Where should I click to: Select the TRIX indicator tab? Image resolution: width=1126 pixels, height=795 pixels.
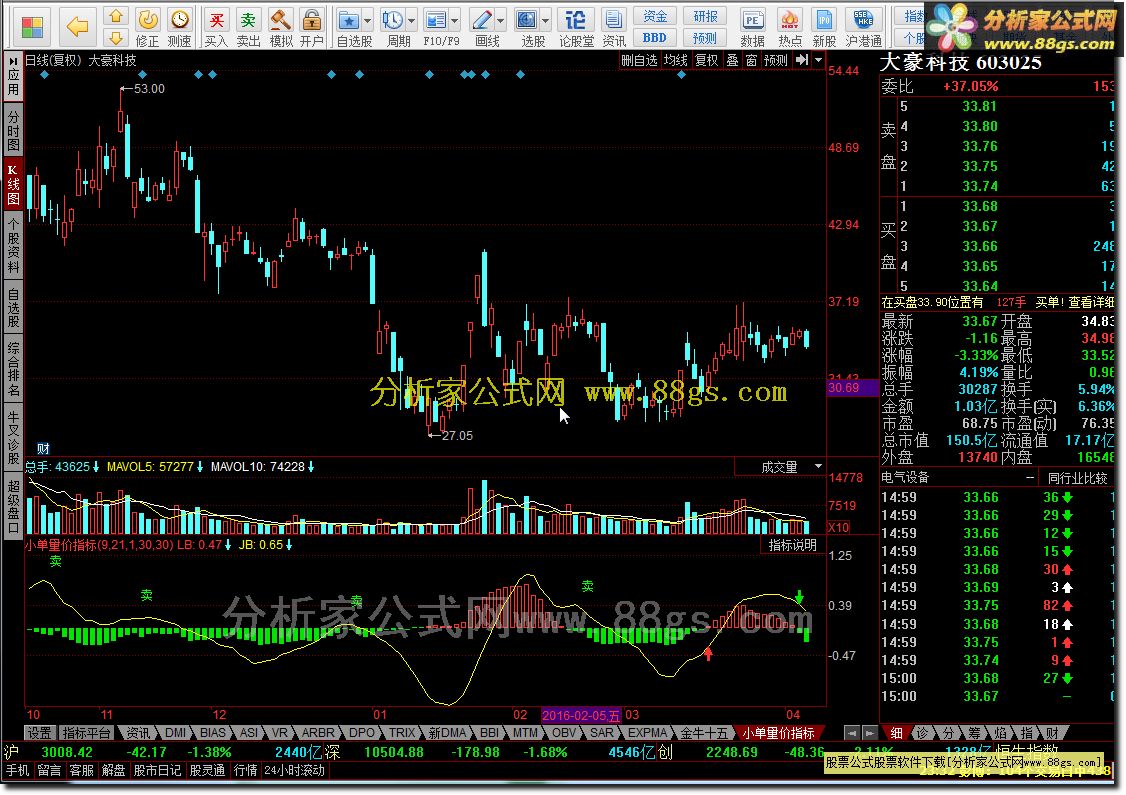click(x=401, y=733)
